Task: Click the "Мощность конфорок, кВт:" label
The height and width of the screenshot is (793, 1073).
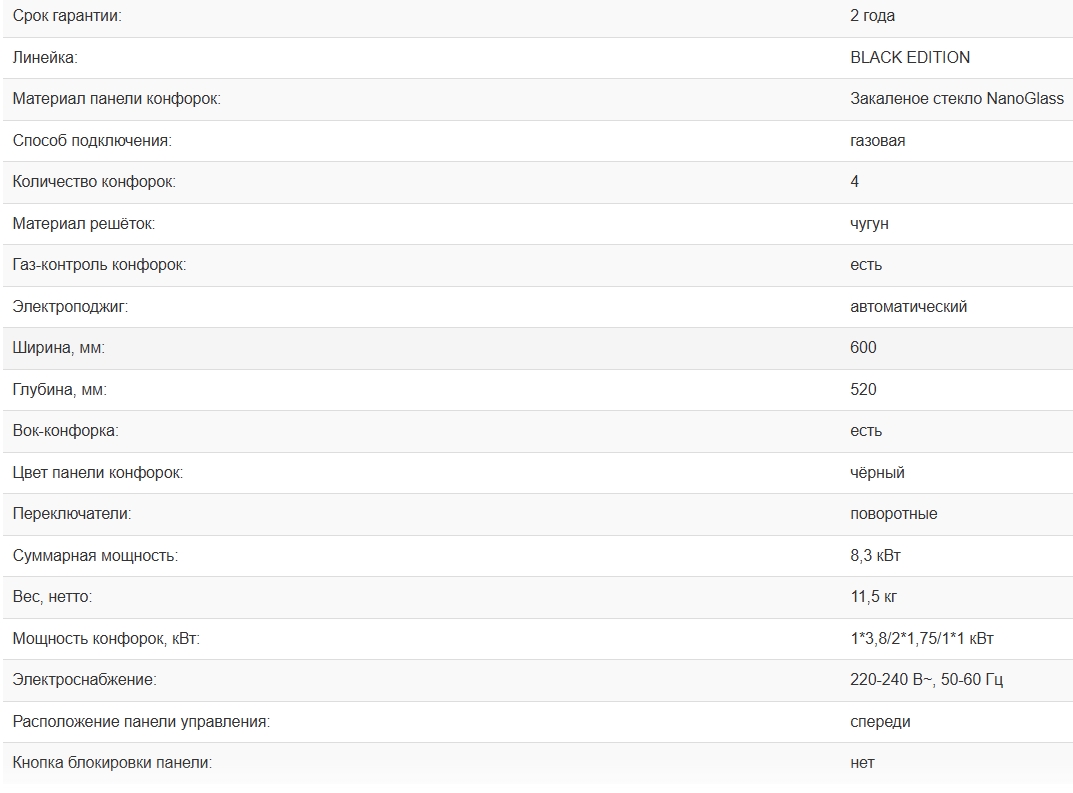Action: click(106, 639)
